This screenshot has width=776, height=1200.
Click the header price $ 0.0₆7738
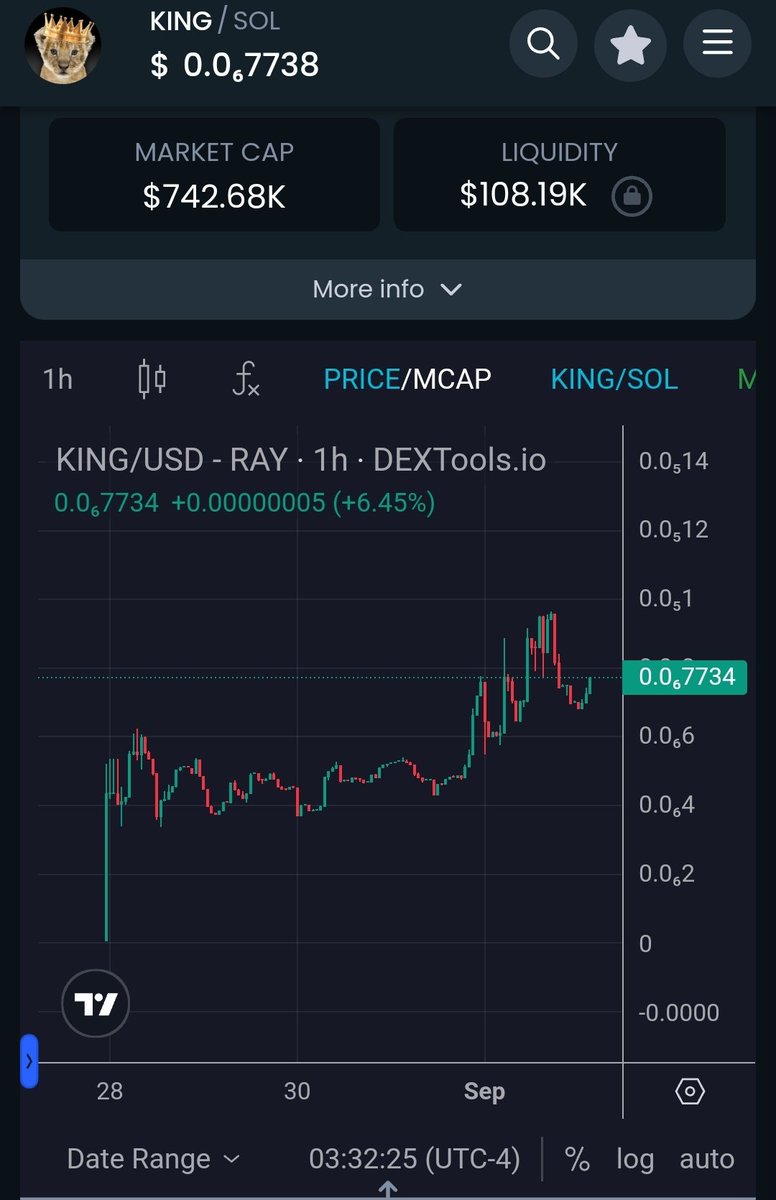point(235,65)
